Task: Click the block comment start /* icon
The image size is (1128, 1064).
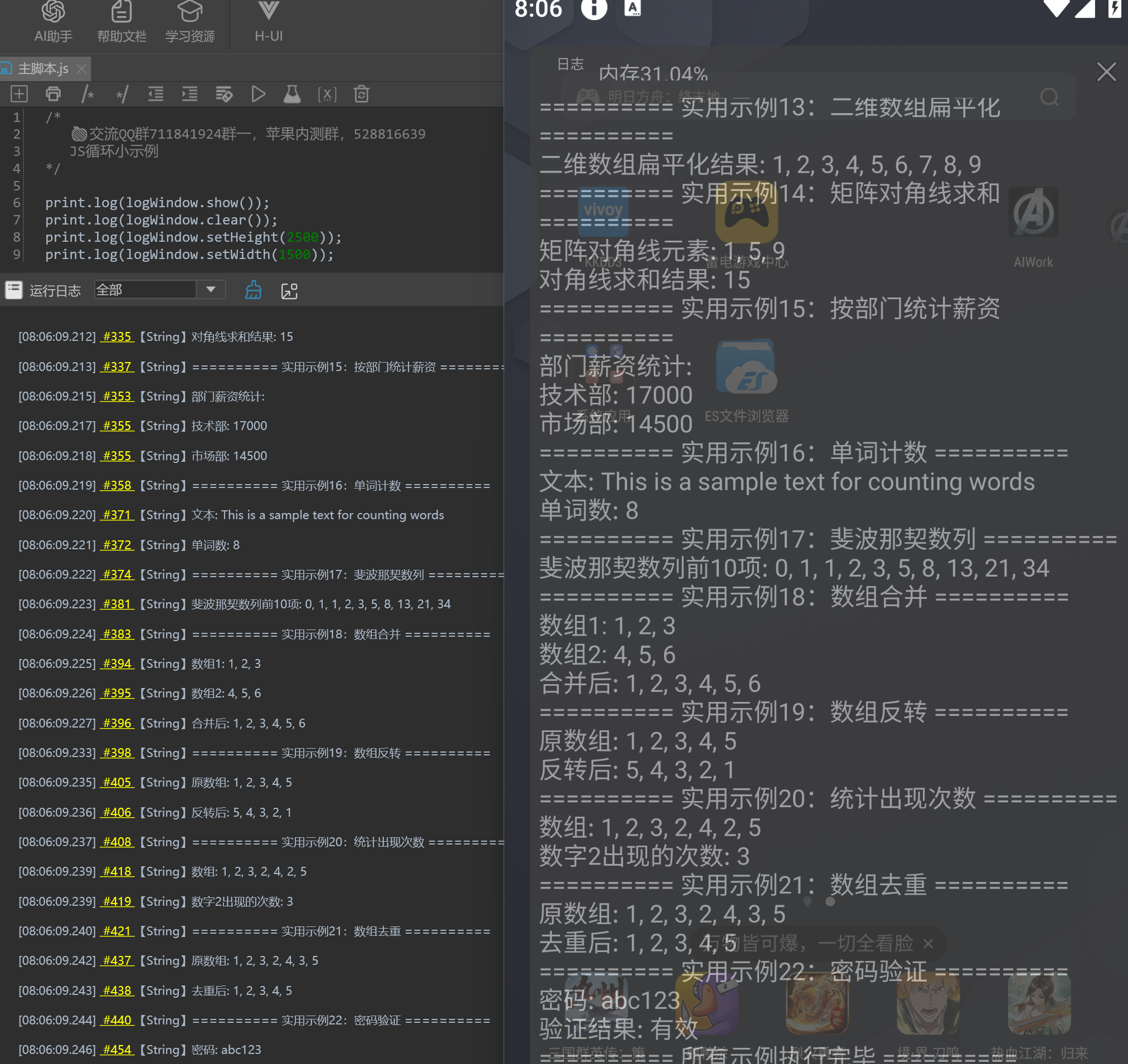Action: (87, 94)
